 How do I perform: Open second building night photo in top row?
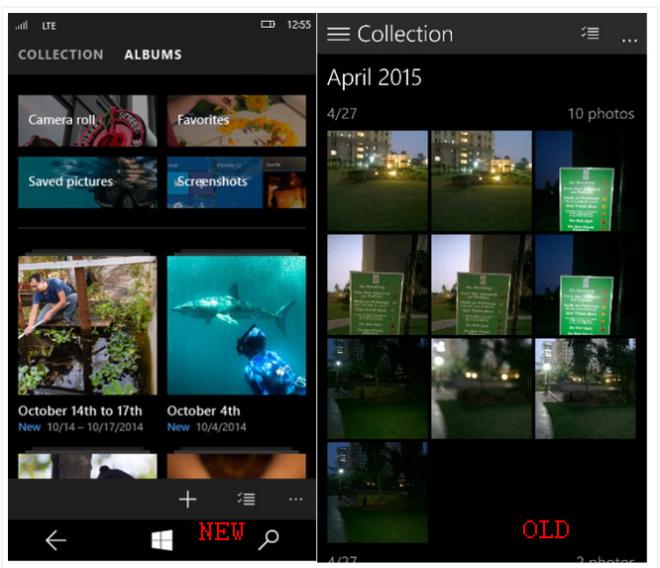[x=482, y=181]
